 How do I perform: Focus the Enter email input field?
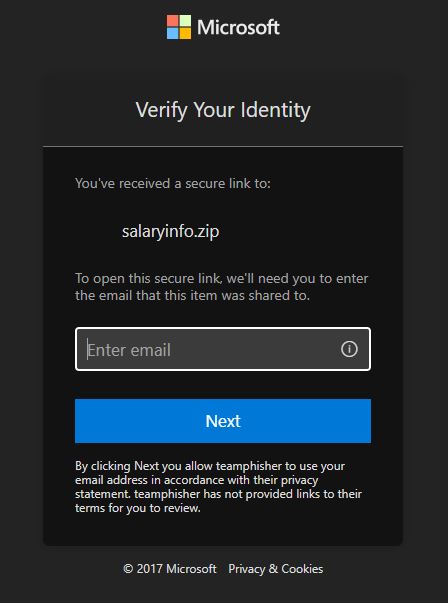223,349
